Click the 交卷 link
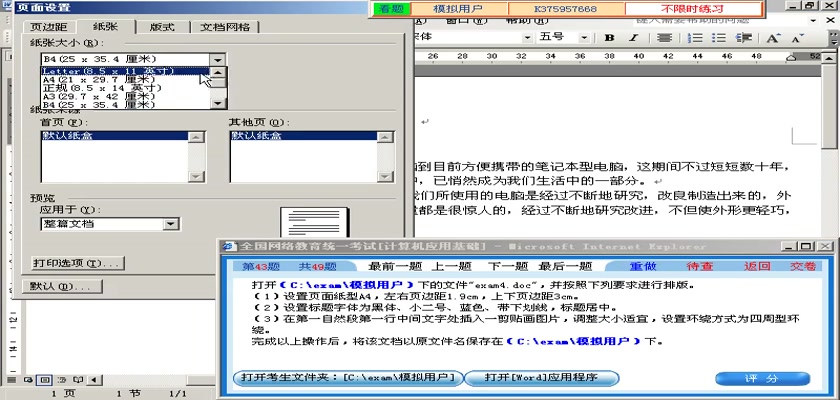Image resolution: width=840 pixels, height=400 pixels. pyautogui.click(x=803, y=267)
